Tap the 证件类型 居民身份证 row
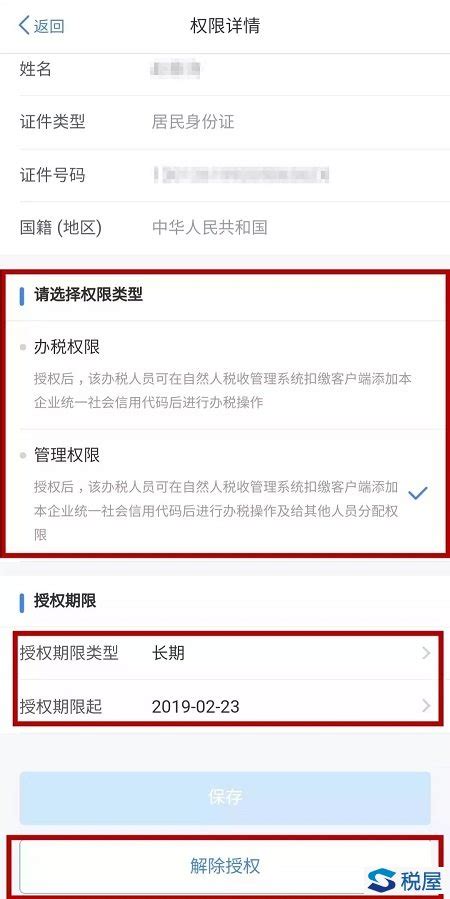 (x=234, y=122)
